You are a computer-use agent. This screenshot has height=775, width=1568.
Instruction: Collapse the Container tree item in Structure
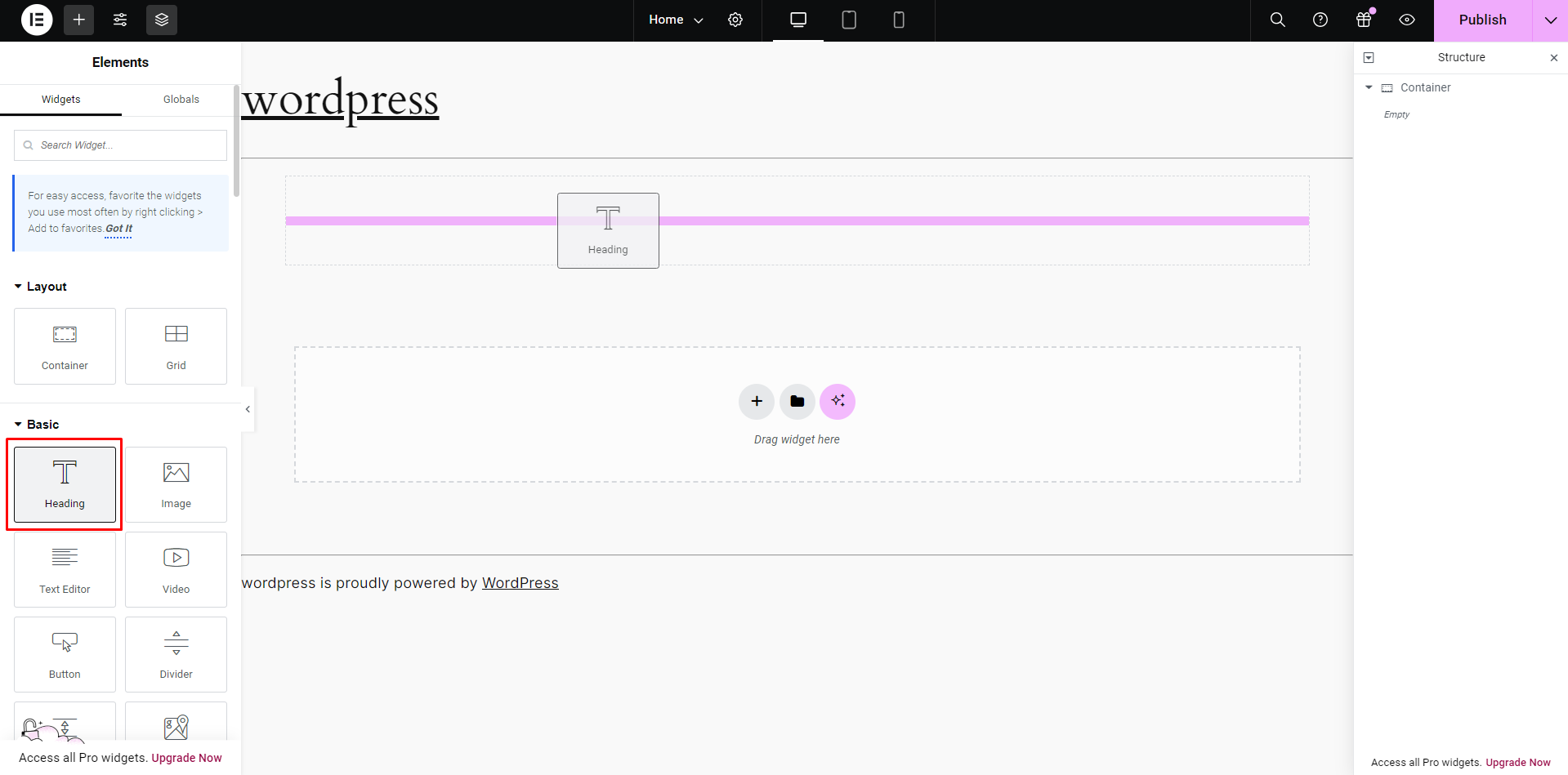pyautogui.click(x=1369, y=87)
